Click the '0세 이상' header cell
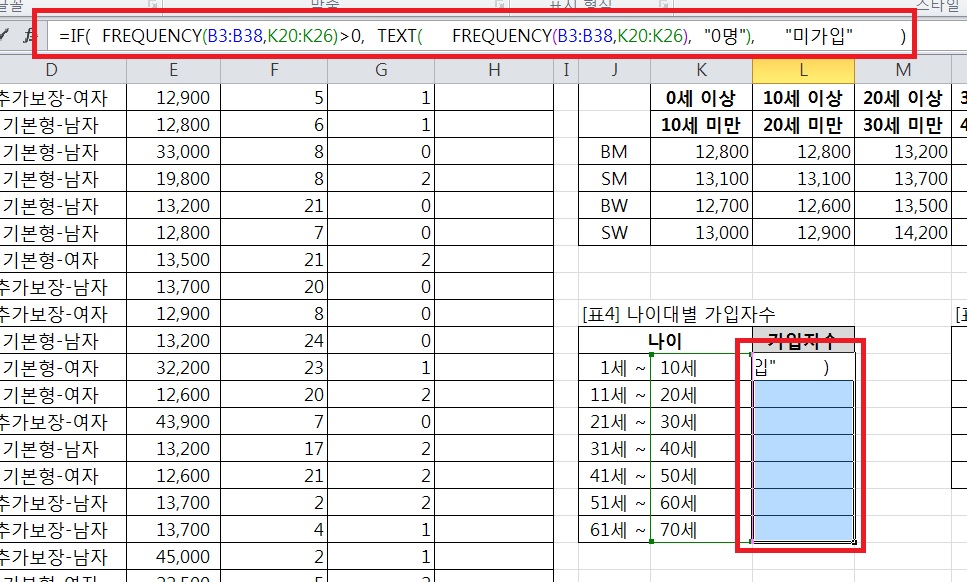Image resolution: width=967 pixels, height=582 pixels. pos(701,98)
